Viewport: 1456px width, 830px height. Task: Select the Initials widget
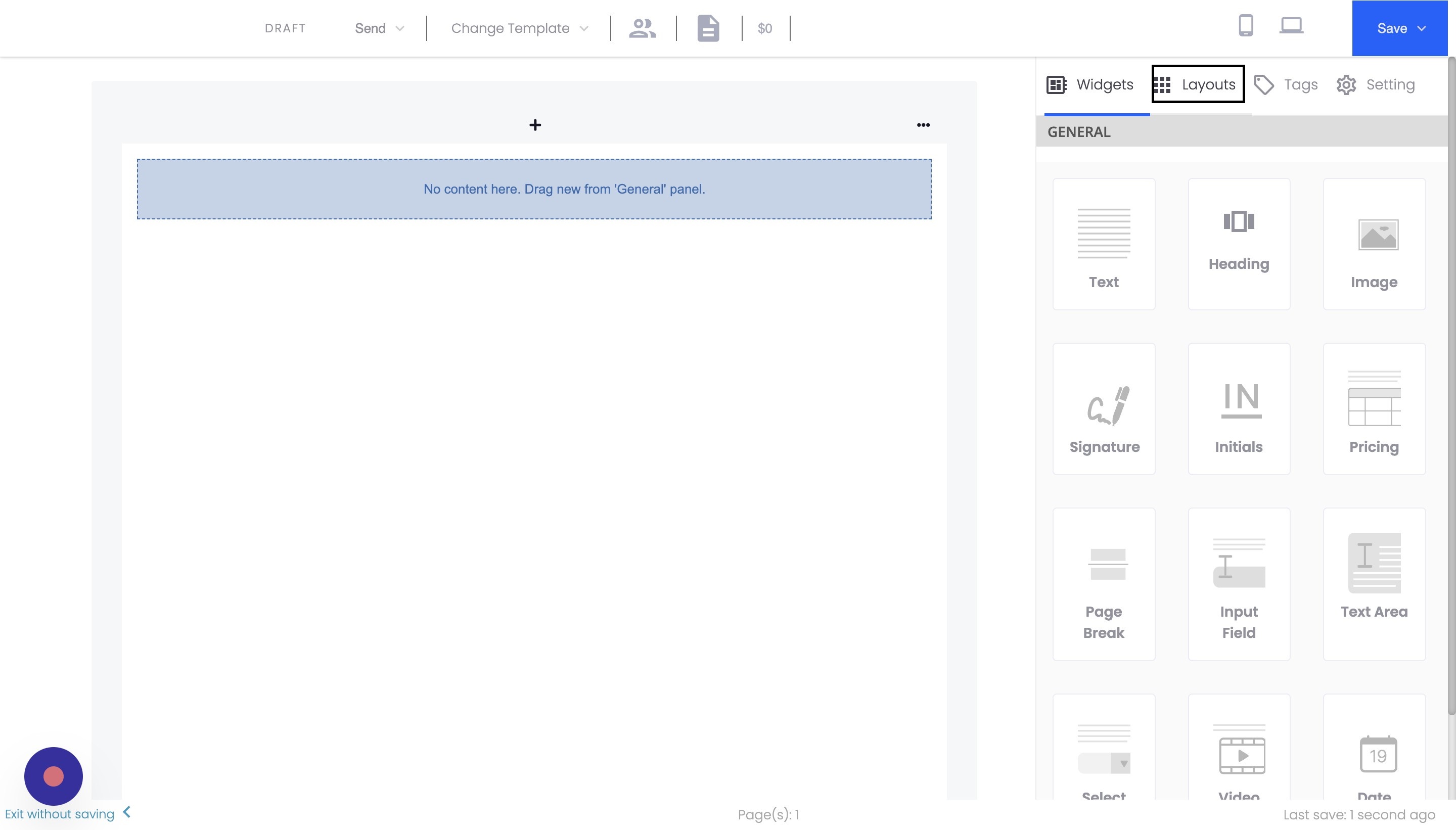click(x=1239, y=409)
